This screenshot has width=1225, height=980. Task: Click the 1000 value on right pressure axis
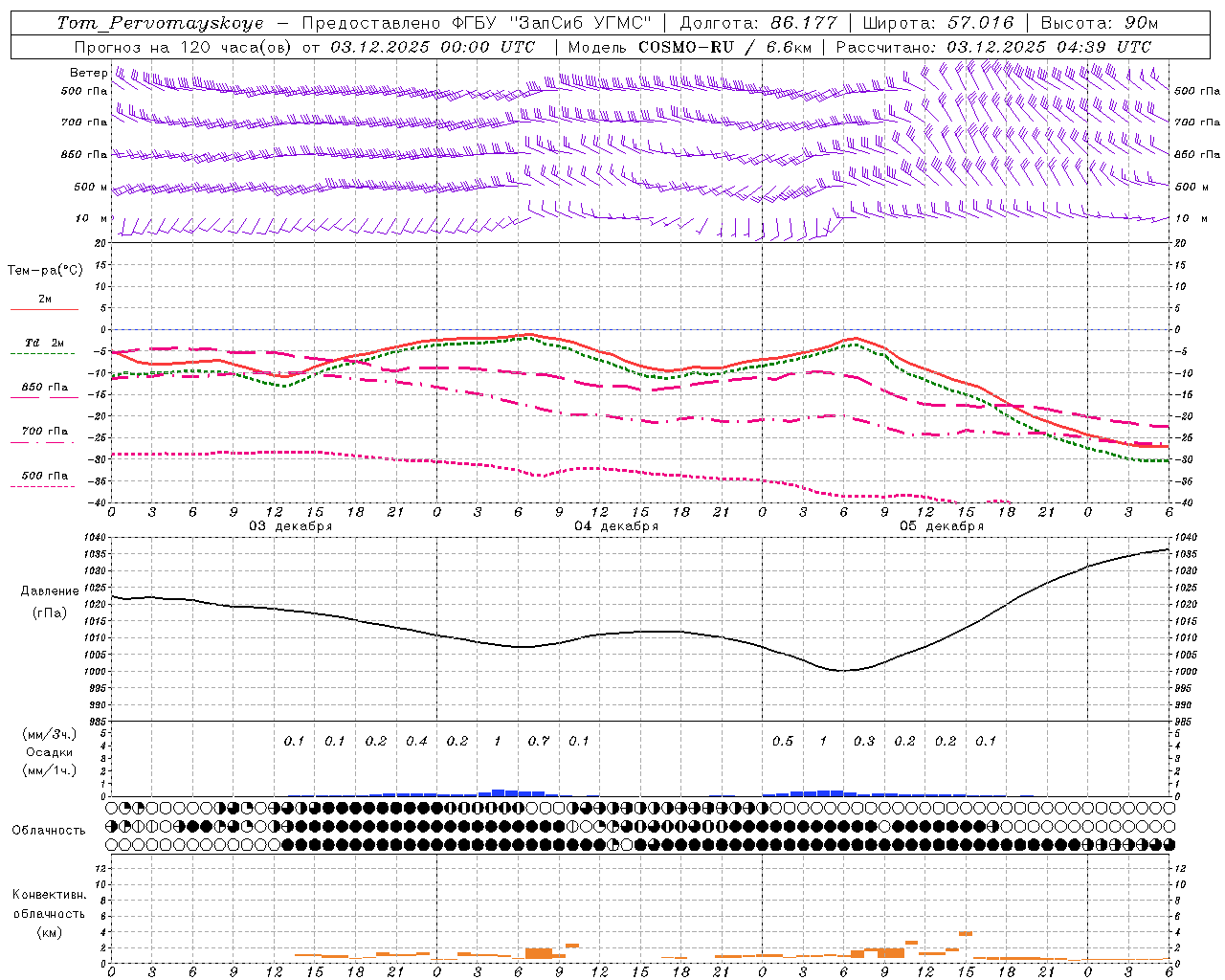(1184, 672)
